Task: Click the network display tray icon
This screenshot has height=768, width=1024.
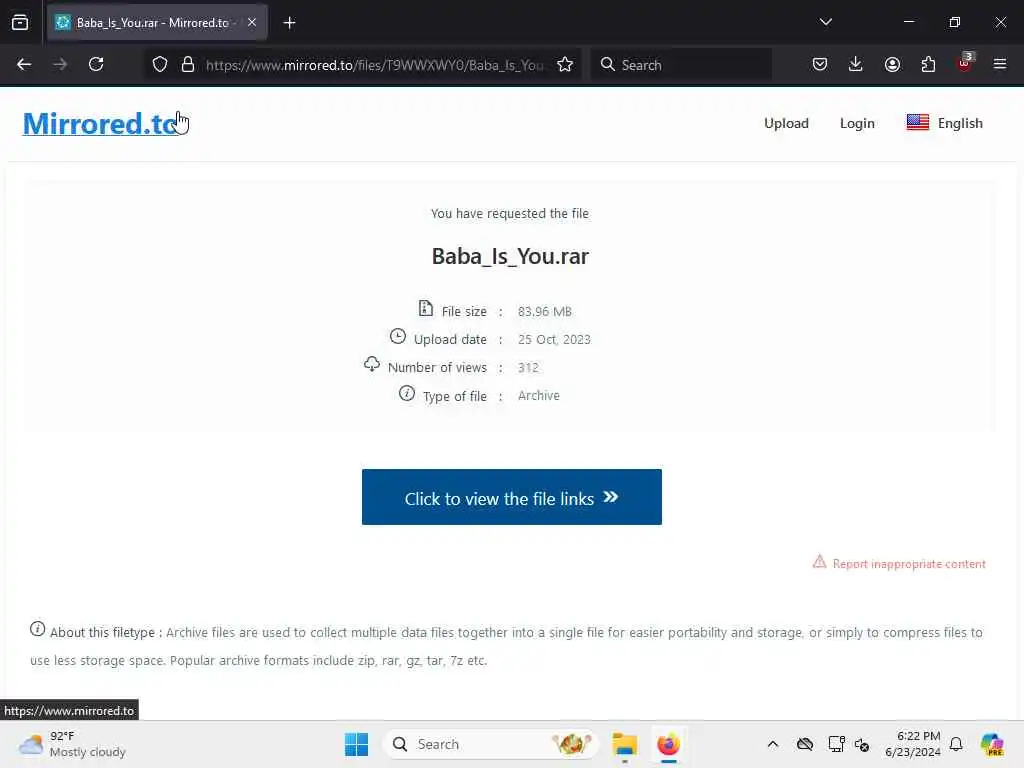Action: tap(836, 744)
